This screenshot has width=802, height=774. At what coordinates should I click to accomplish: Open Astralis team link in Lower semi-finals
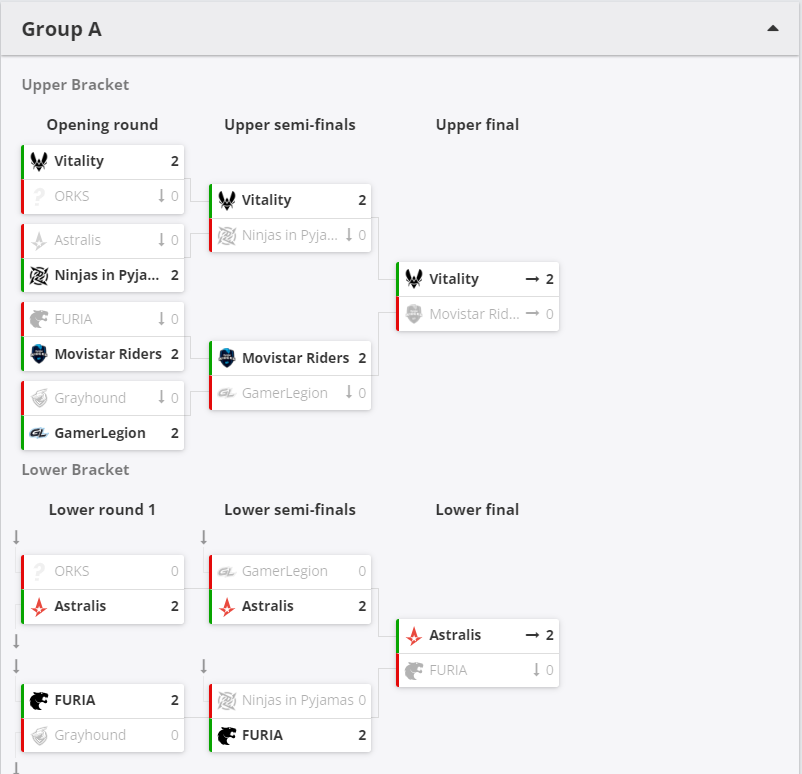click(x=267, y=606)
